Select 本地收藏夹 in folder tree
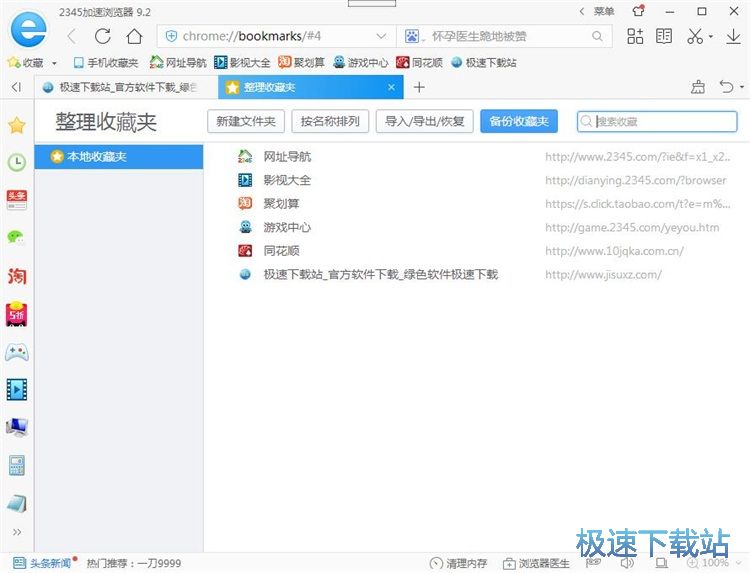The image size is (750, 573). [x=119, y=156]
